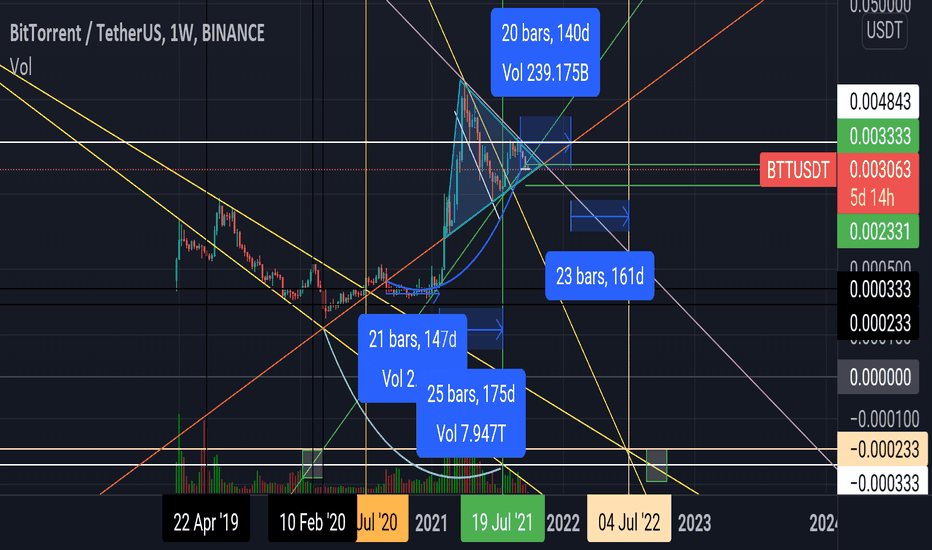Viewport: 932px width, 550px height.
Task: Click the -0.000100 axis tick
Action: (x=885, y=419)
